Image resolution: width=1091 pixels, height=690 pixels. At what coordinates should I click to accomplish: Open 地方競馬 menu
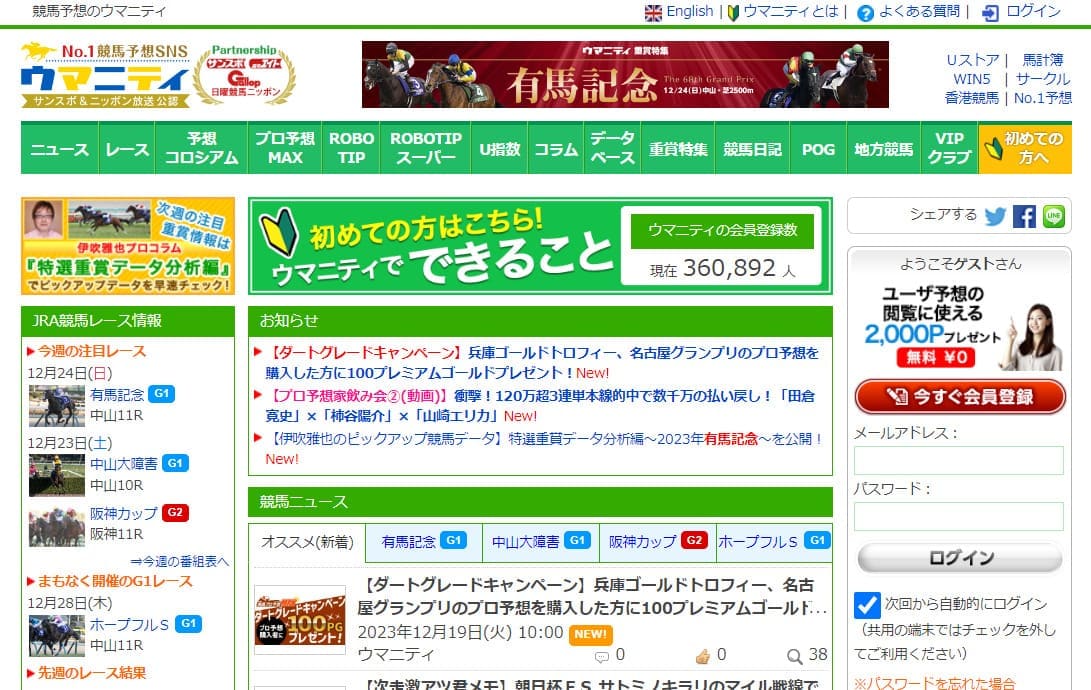tap(884, 148)
